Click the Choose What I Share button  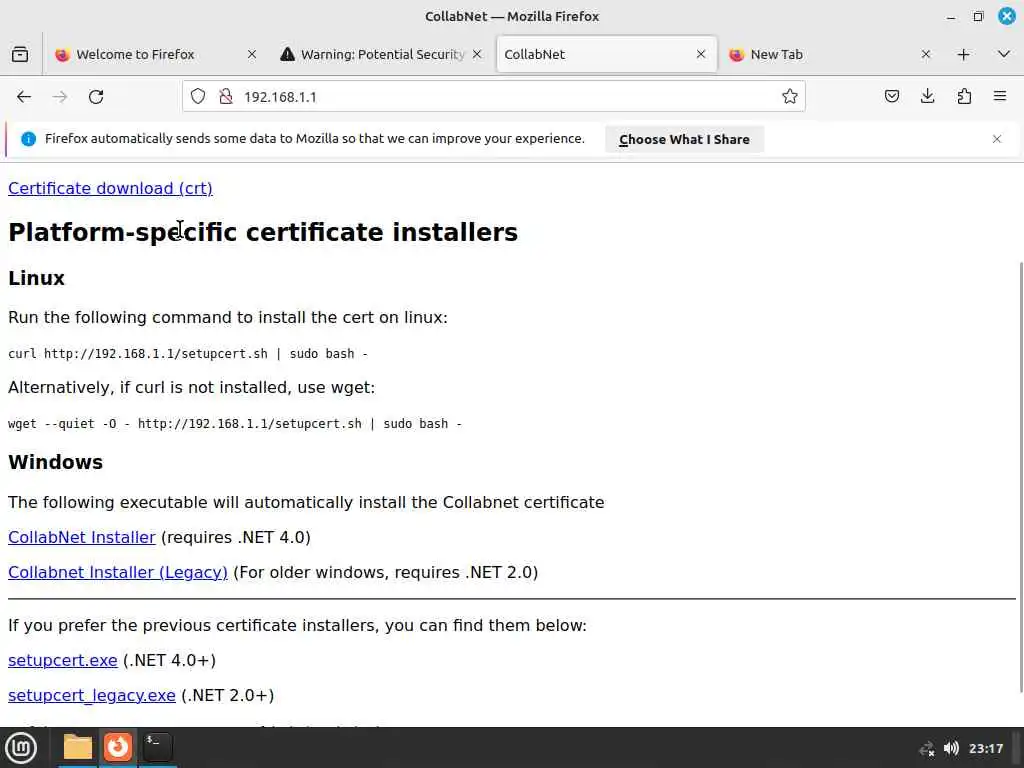coord(684,139)
